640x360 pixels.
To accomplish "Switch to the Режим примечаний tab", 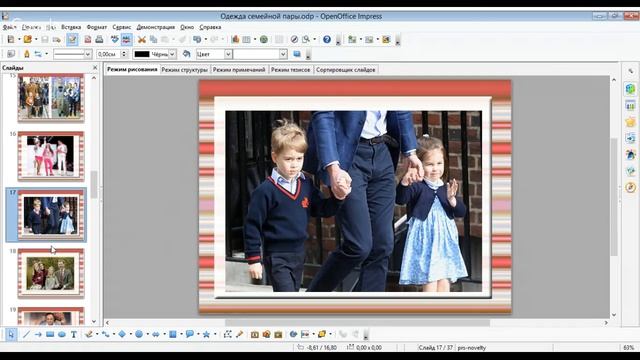I will point(239,70).
